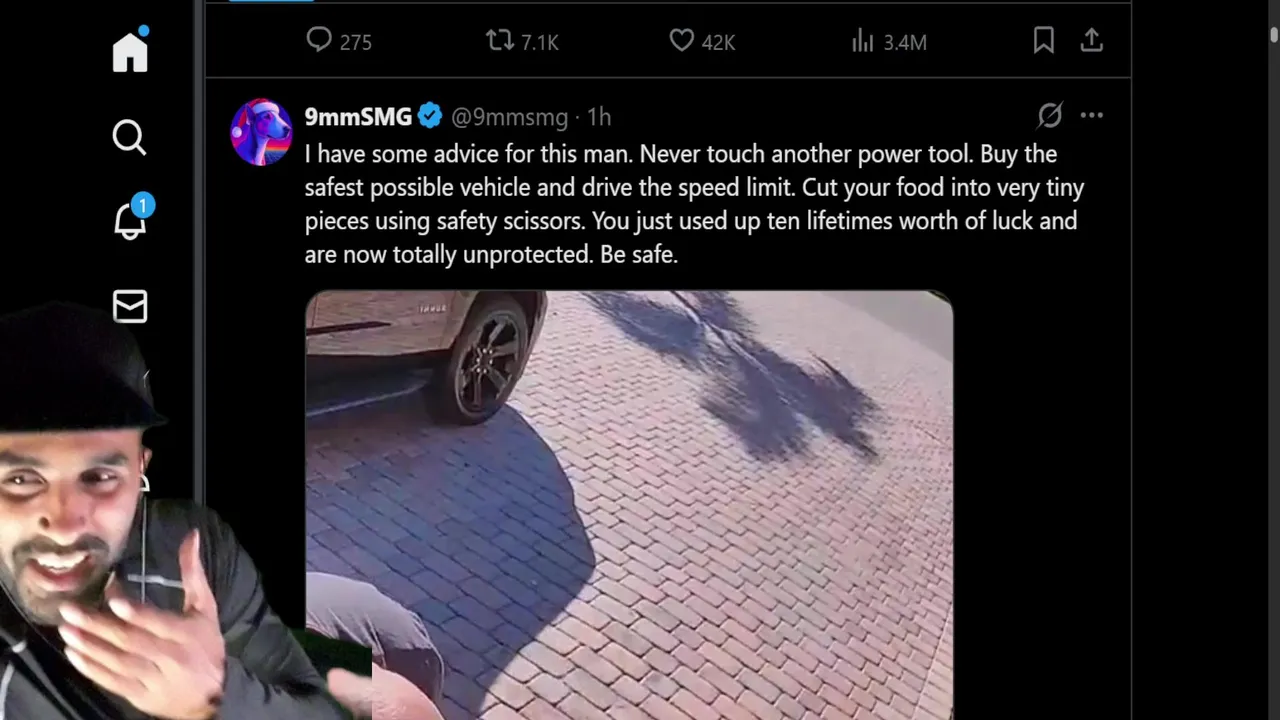This screenshot has height=720, width=1280.
Task: Bookmark the post above 9mmSMG's tweet
Action: tap(1043, 40)
